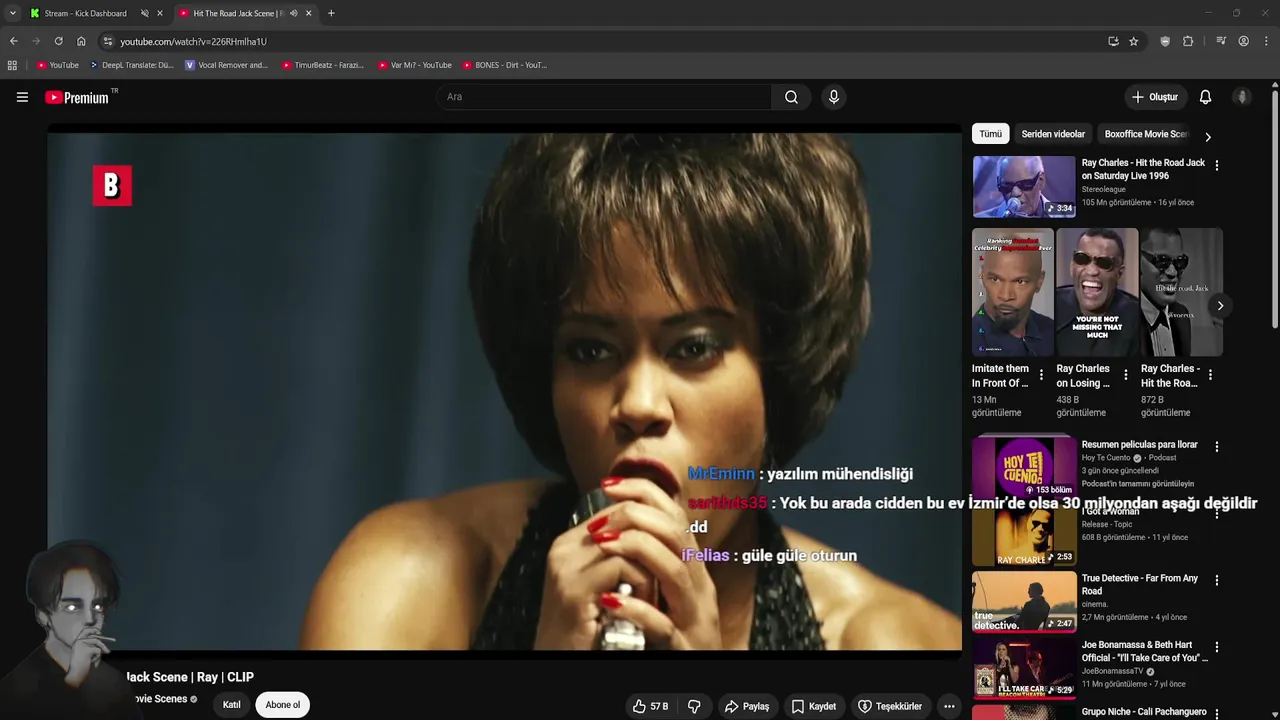Open a new browser tab
Screen dimensions: 1280x720
[331, 13]
